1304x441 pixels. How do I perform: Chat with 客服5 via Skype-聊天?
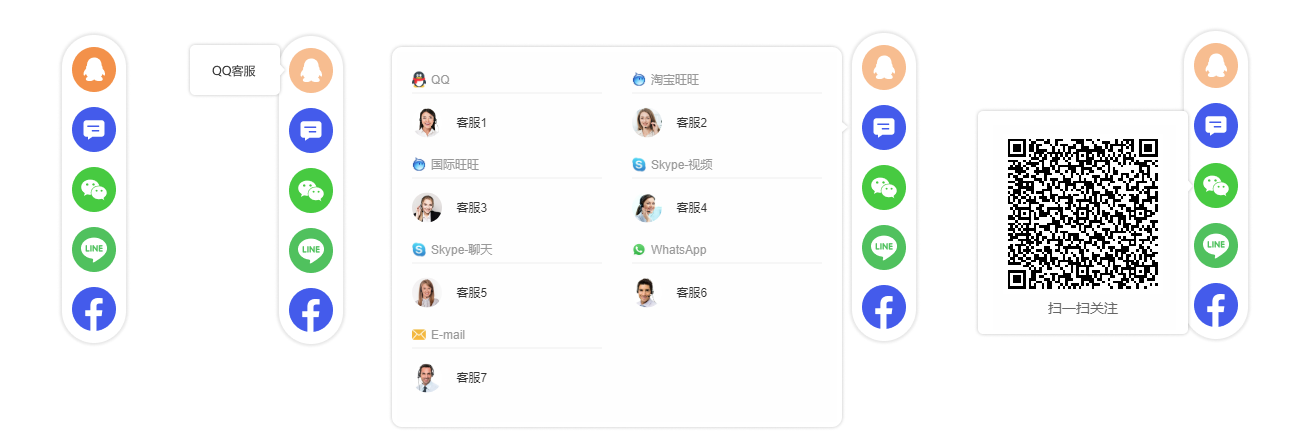tap(450, 292)
